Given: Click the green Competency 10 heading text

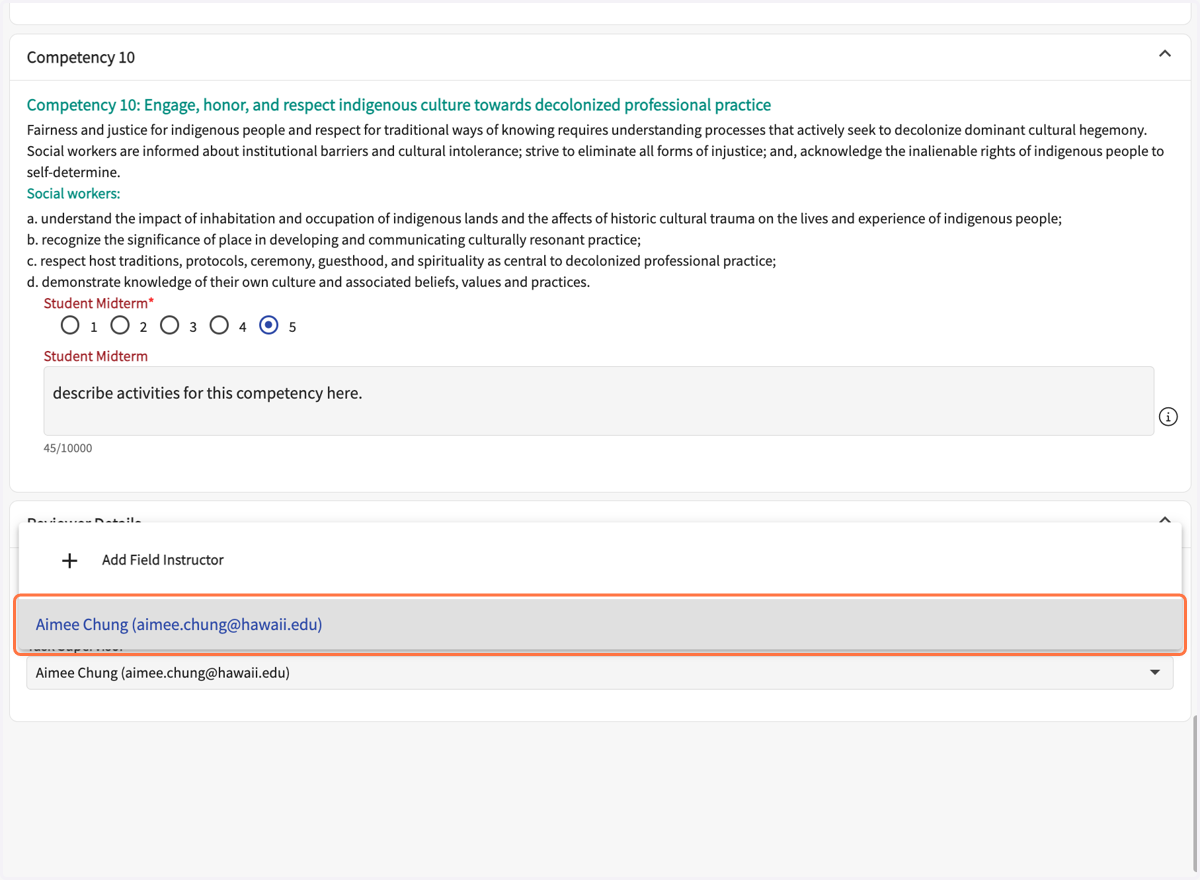Looking at the screenshot, I should tap(399, 105).
